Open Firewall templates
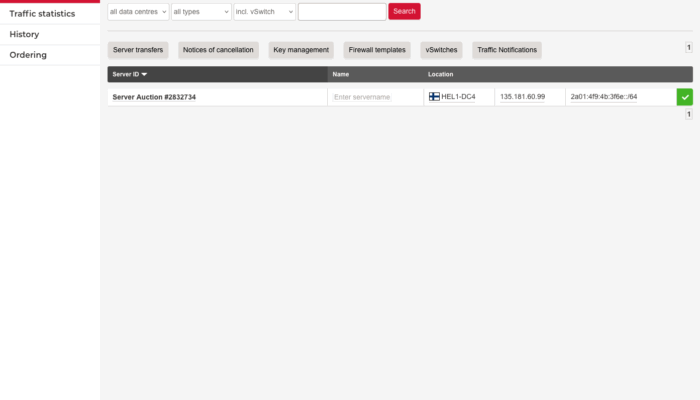The height and width of the screenshot is (400, 700). pos(377,50)
